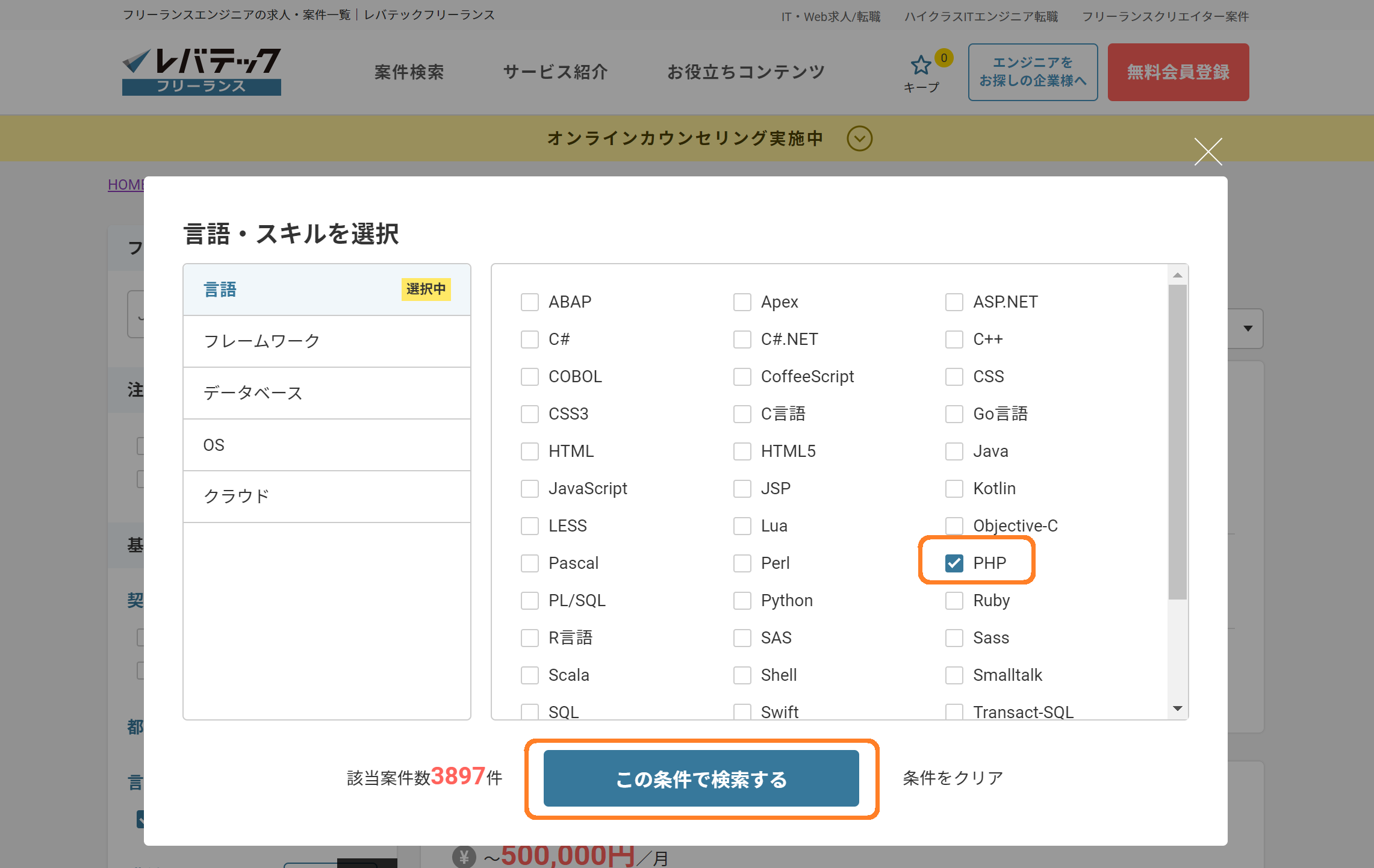Enable the JavaScript checkbox
Screen dimensions: 1374x868
530,489
